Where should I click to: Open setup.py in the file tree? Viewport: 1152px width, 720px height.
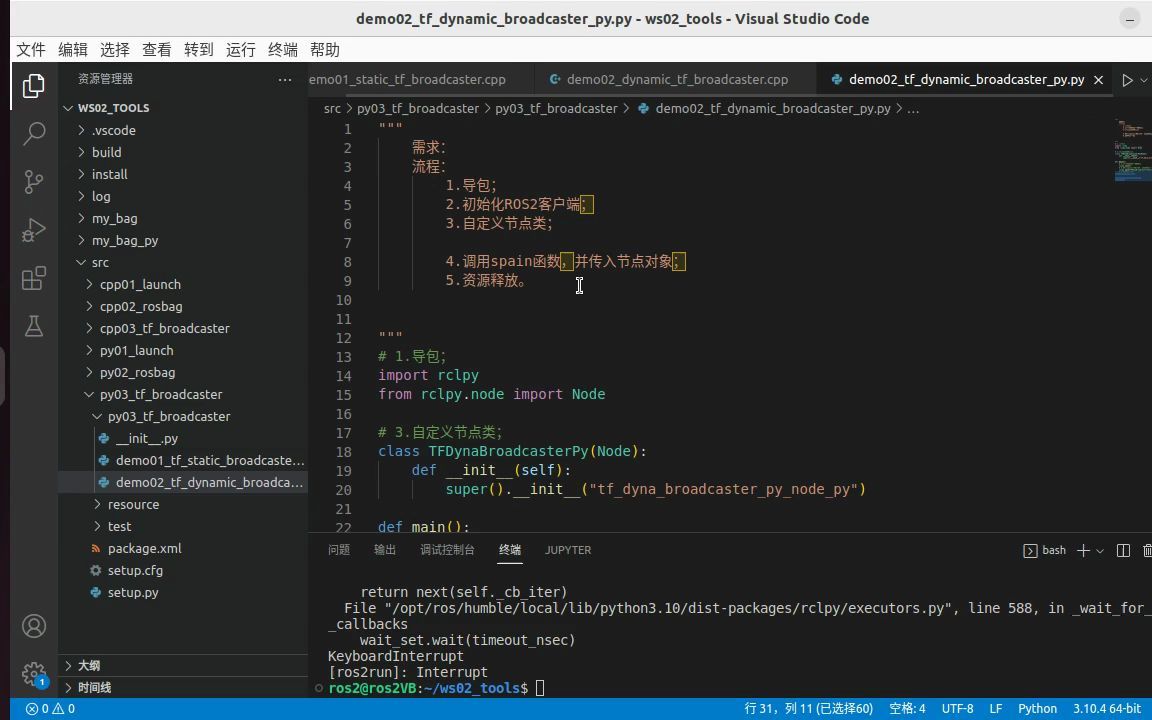click(x=133, y=592)
